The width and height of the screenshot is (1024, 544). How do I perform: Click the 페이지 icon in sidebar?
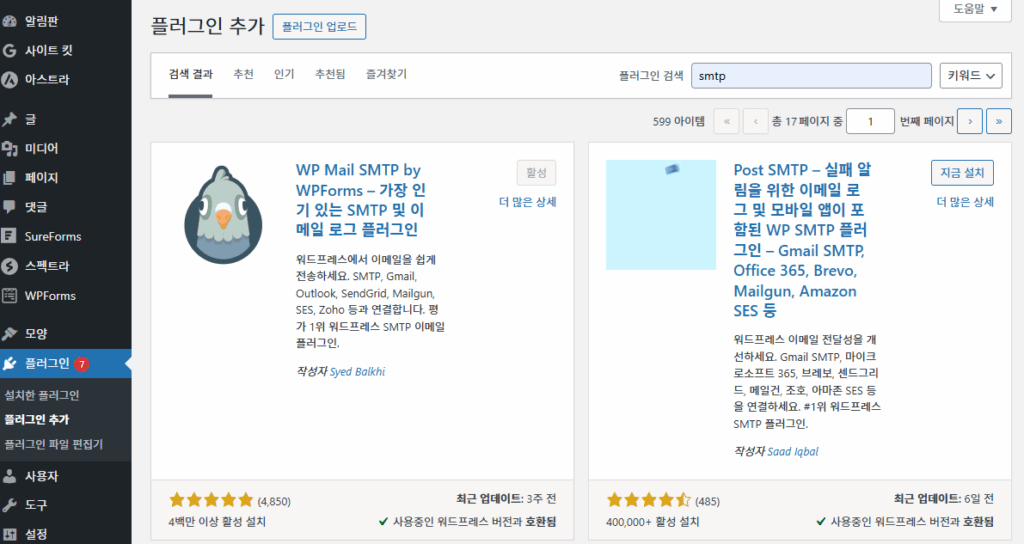point(9,178)
